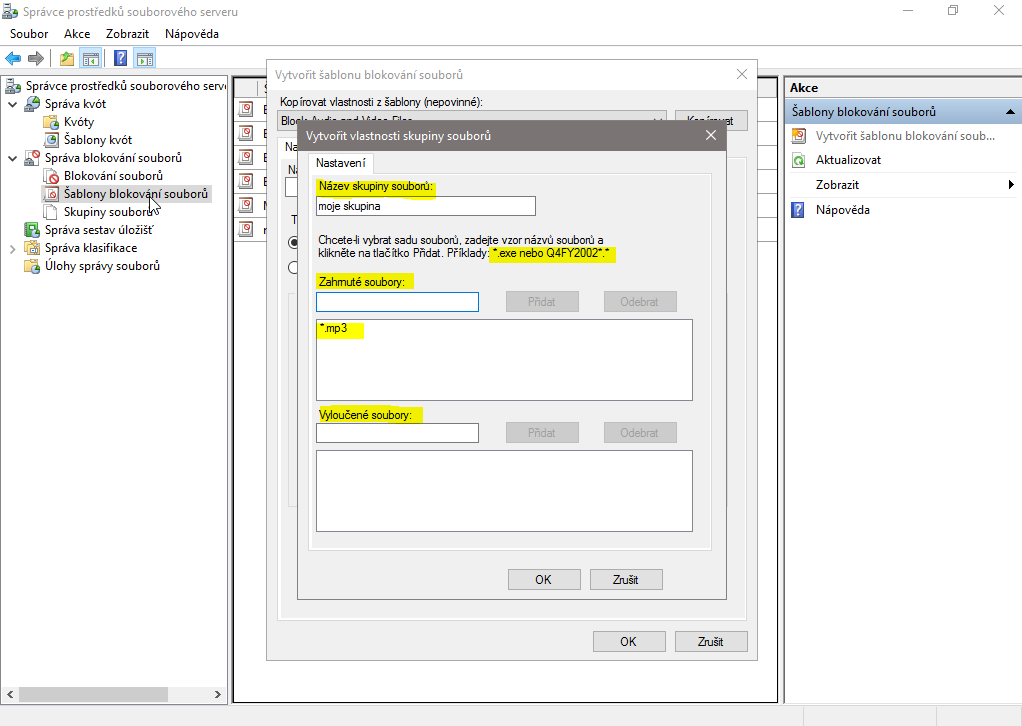Toggle the show/hide console tree toolbar icon
Image resolution: width=1022 pixels, height=726 pixels.
tap(91, 58)
